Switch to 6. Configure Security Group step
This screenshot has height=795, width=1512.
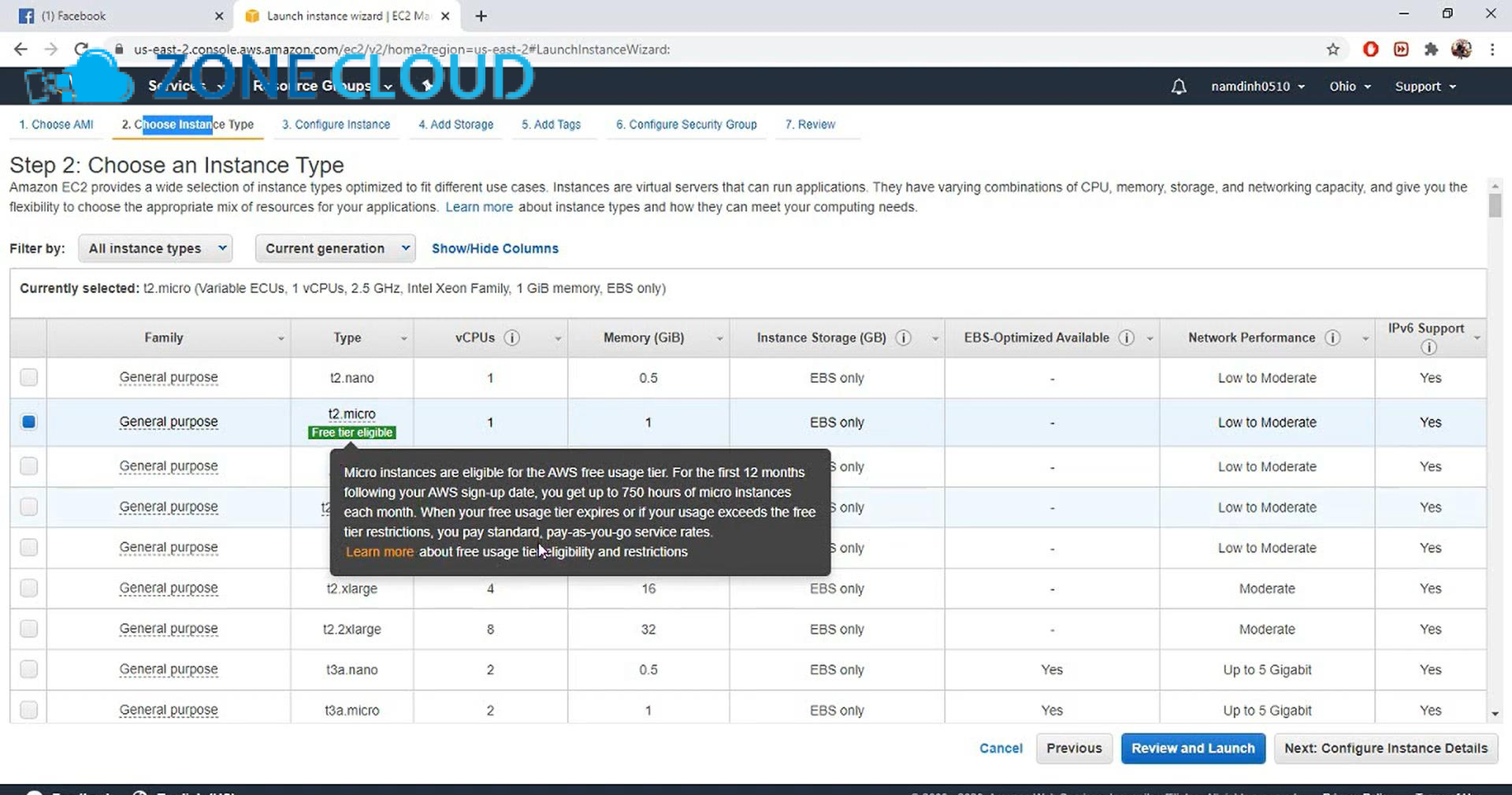[x=685, y=124]
